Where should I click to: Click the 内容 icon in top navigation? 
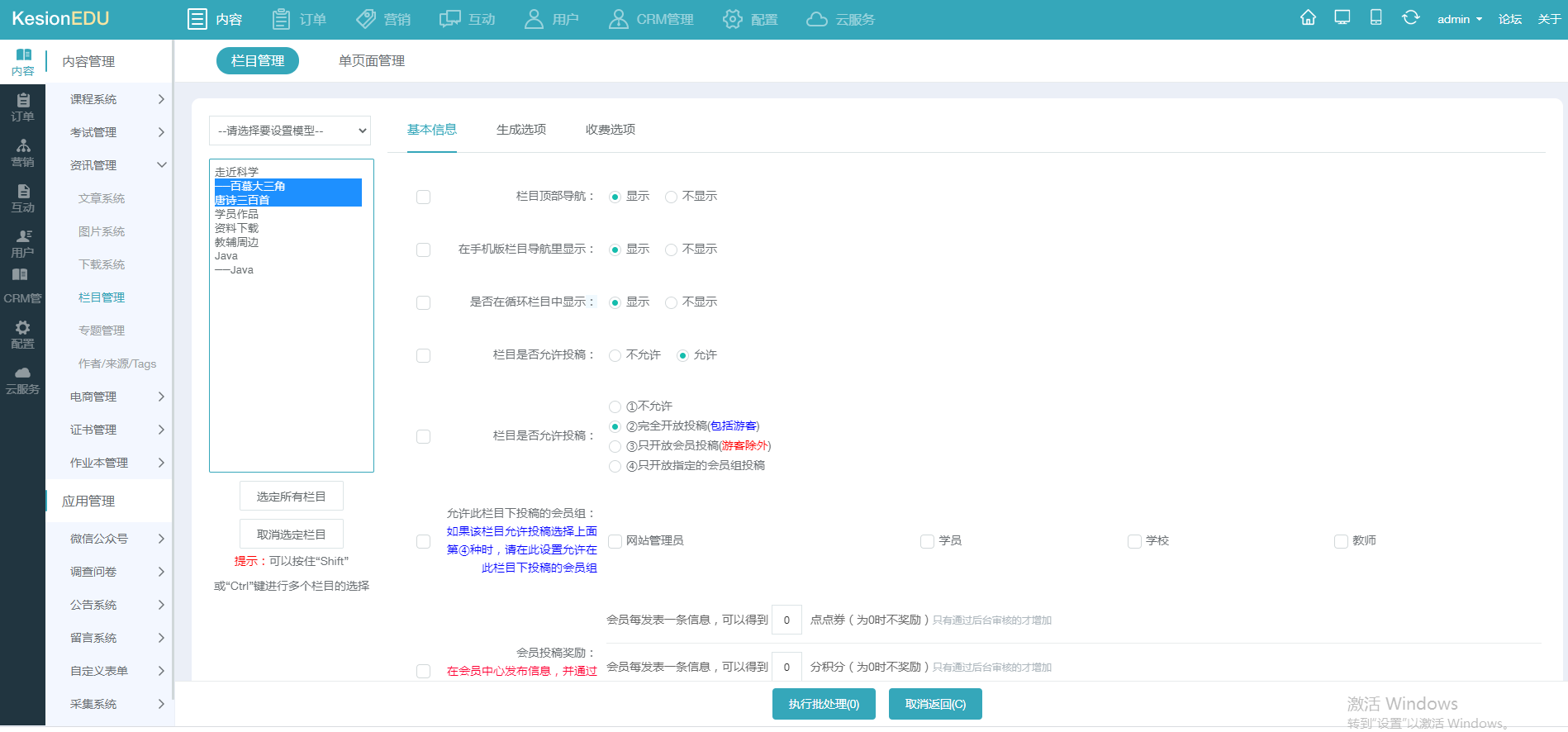197,19
